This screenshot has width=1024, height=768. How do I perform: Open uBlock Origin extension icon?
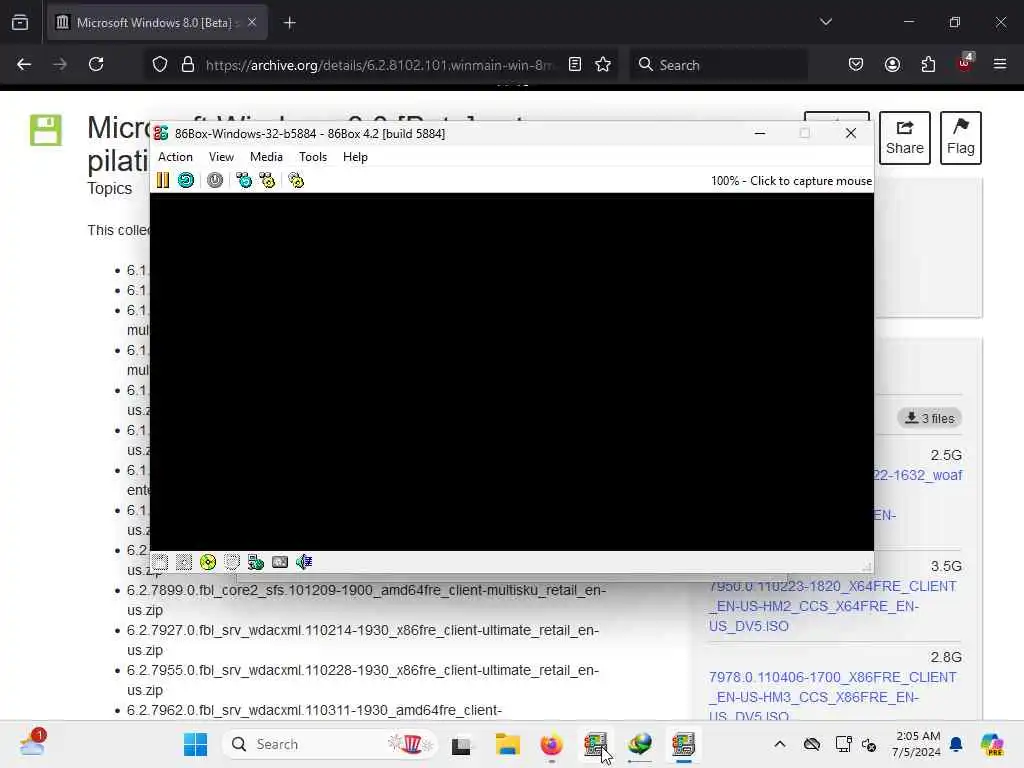coord(965,63)
